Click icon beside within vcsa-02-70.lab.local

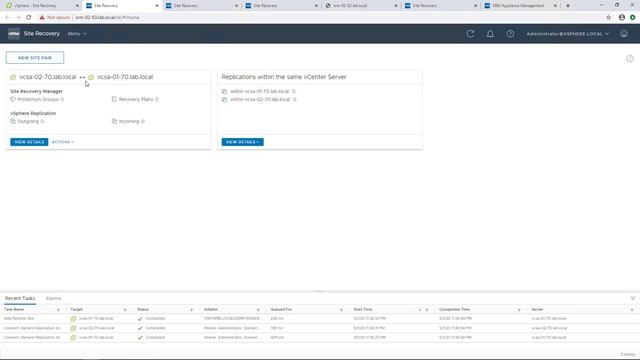pyautogui.click(x=224, y=100)
